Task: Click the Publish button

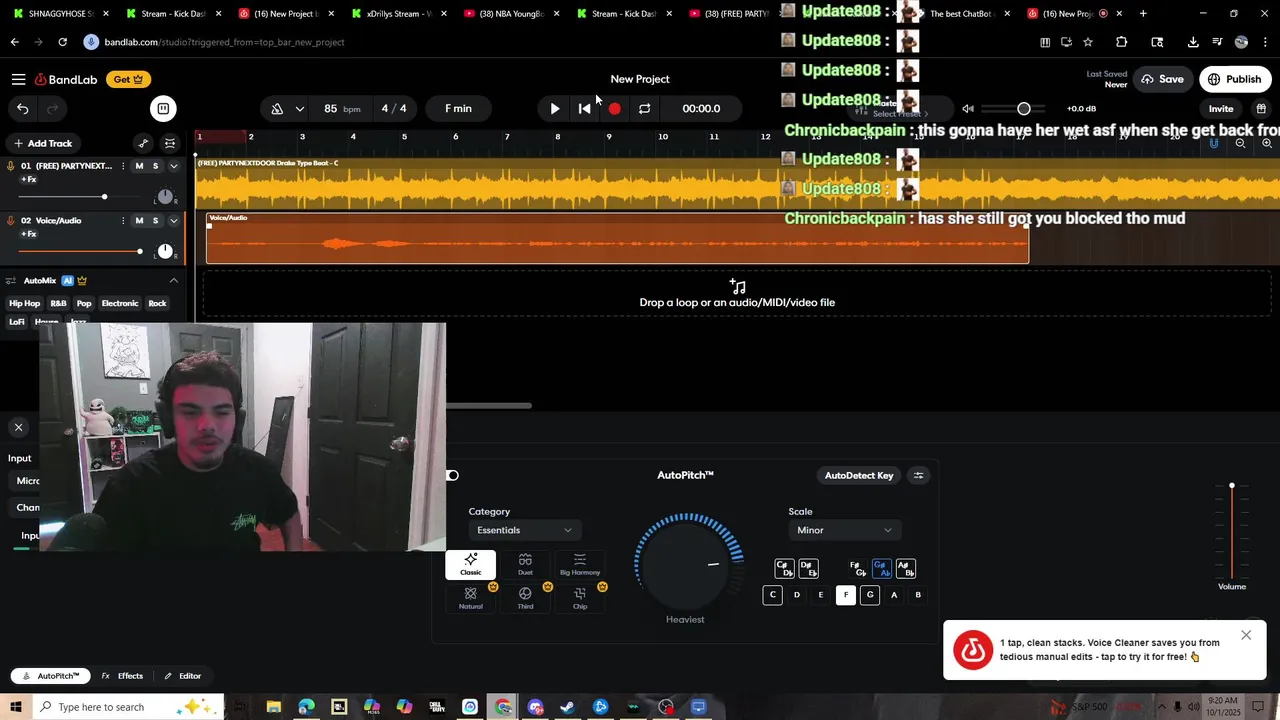Action: (x=1234, y=79)
